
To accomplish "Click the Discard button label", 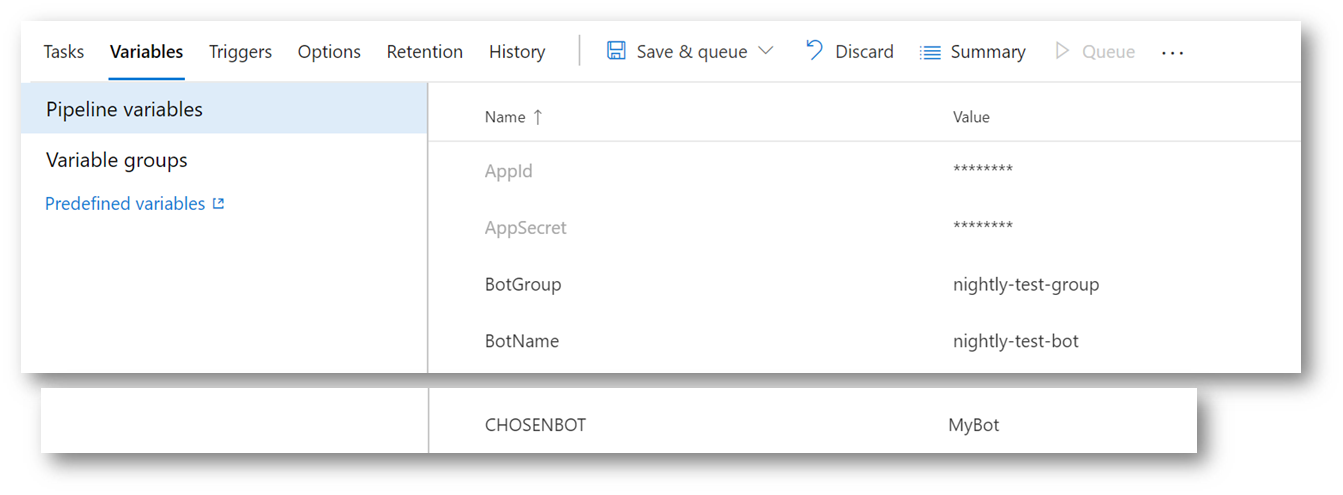I will point(865,52).
